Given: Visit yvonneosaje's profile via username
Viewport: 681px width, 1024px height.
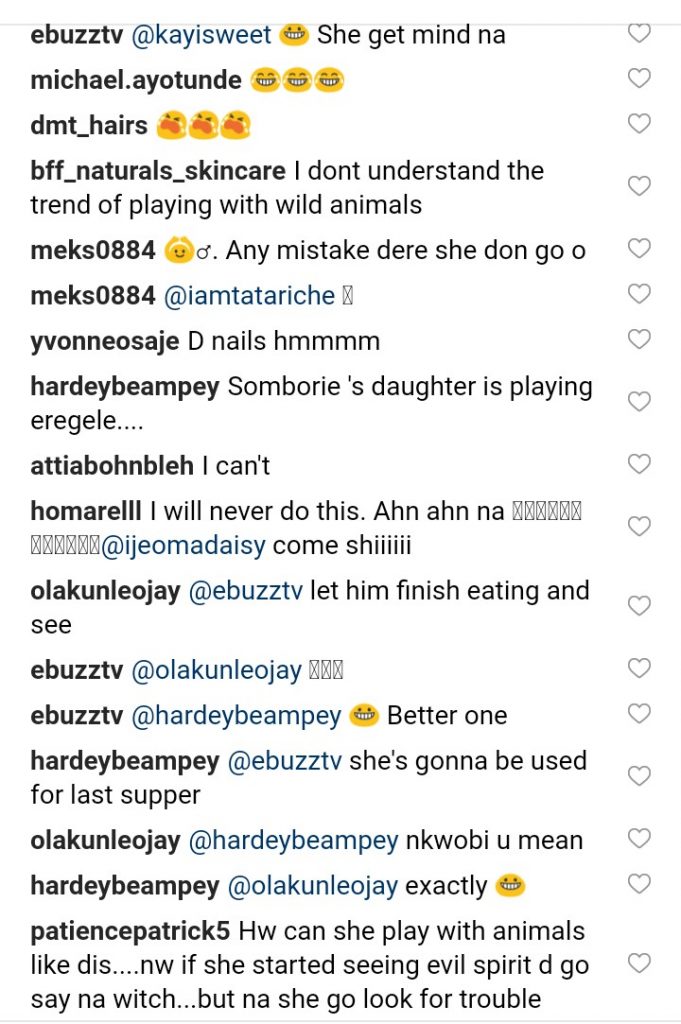Looking at the screenshot, I should pos(105,341).
